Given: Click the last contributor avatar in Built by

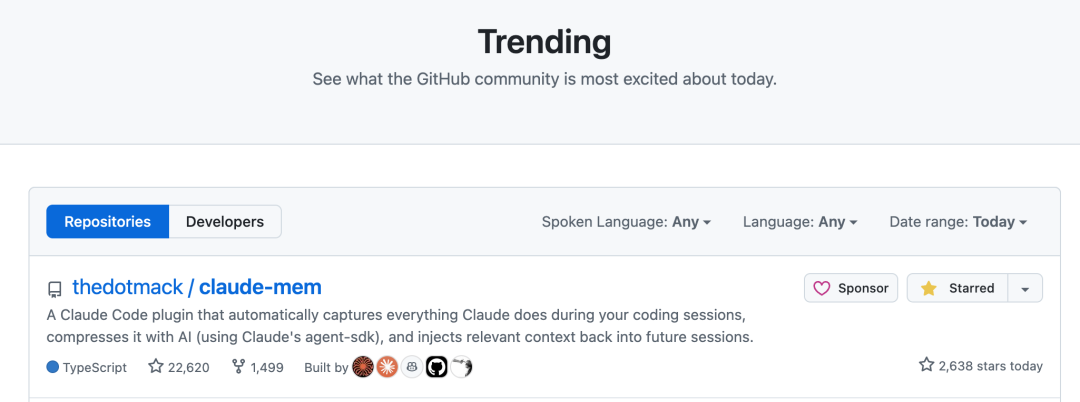Looking at the screenshot, I should pyautogui.click(x=461, y=367).
